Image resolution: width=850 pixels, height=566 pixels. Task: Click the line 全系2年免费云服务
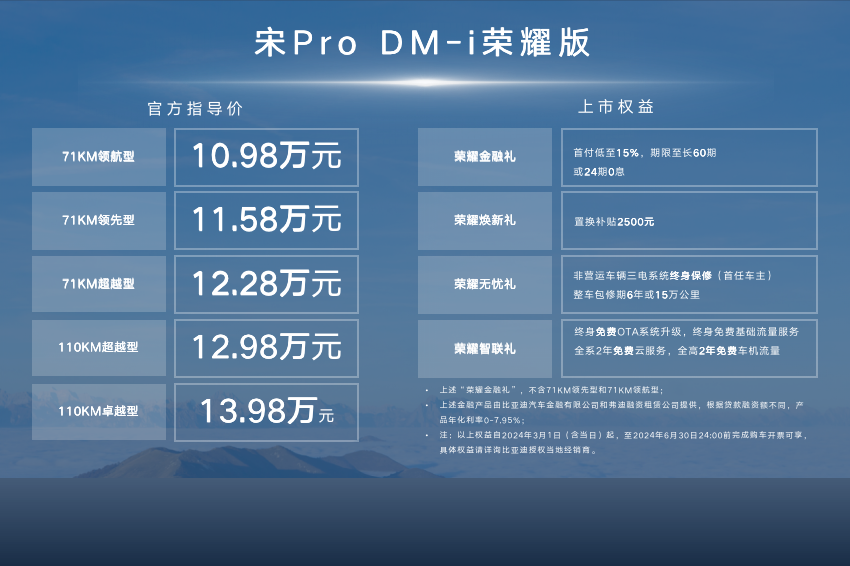pos(677,351)
